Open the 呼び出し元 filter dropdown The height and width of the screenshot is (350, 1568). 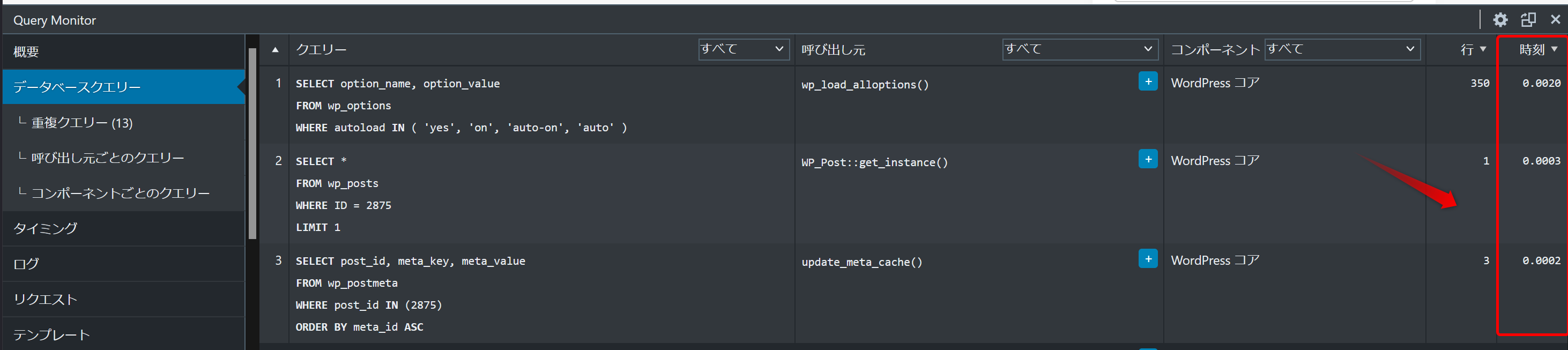[1079, 49]
